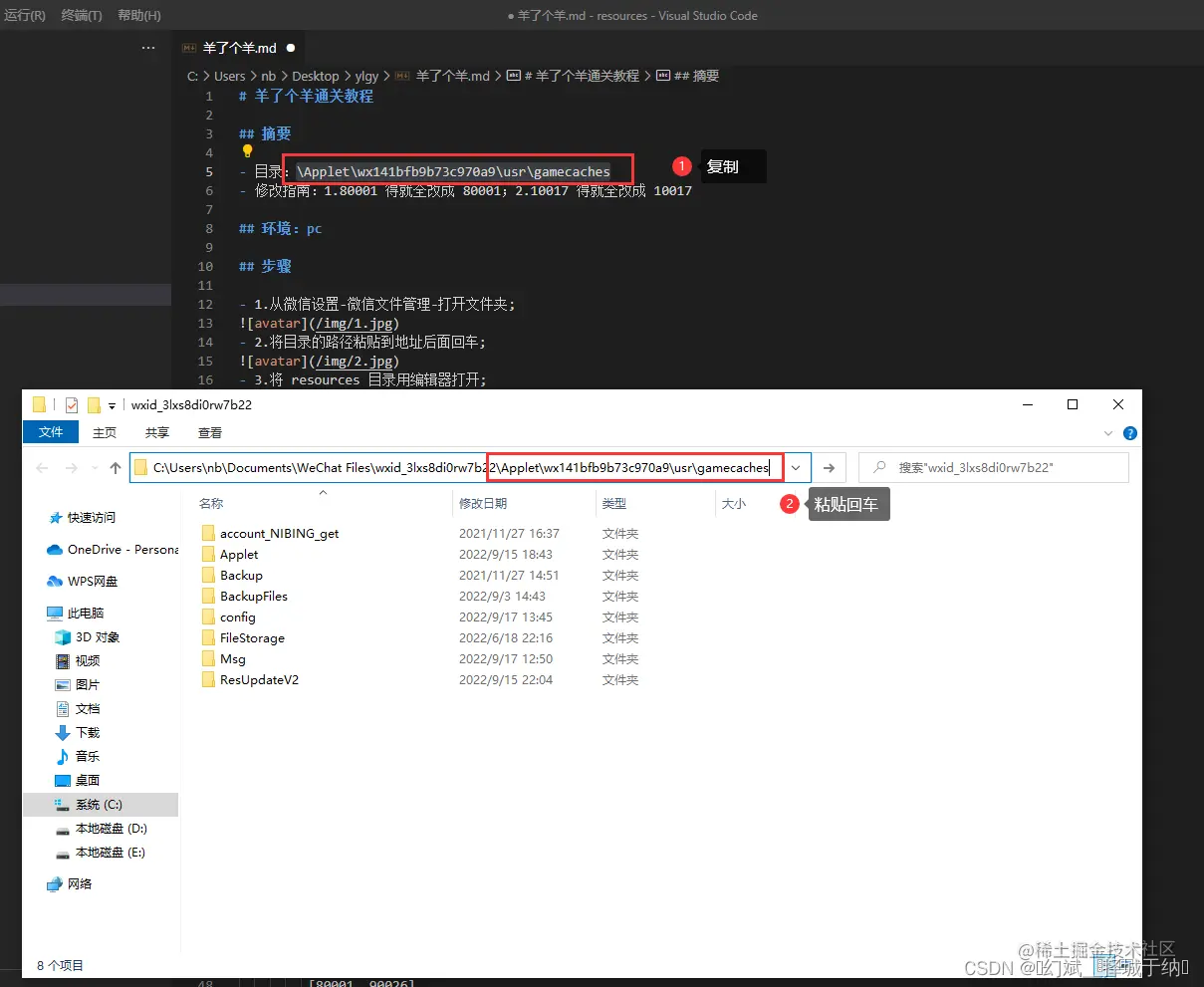Open the recent locations dropdown arrow
Screen dimensions: 1204x987
[x=95, y=467]
